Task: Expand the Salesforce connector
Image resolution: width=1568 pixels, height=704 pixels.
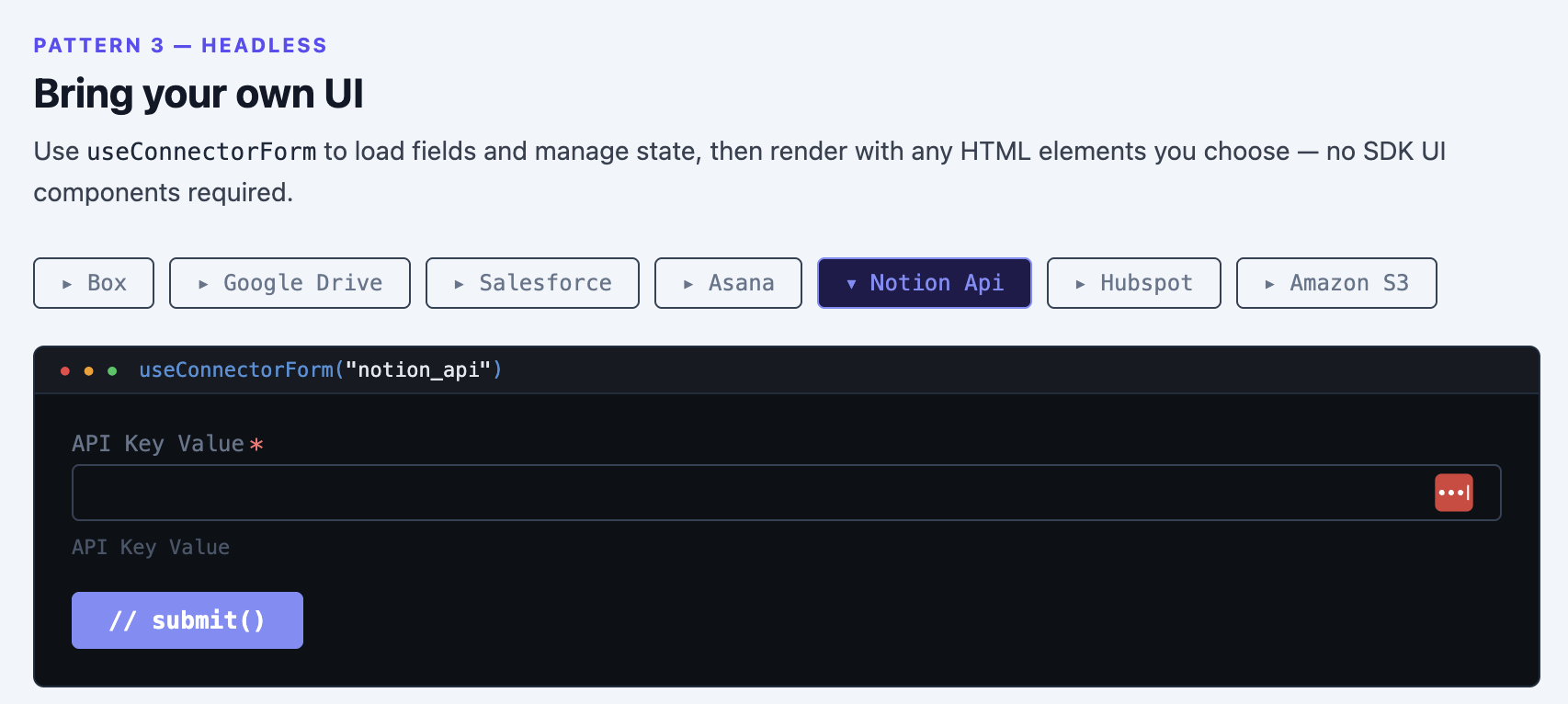Action: [x=532, y=283]
